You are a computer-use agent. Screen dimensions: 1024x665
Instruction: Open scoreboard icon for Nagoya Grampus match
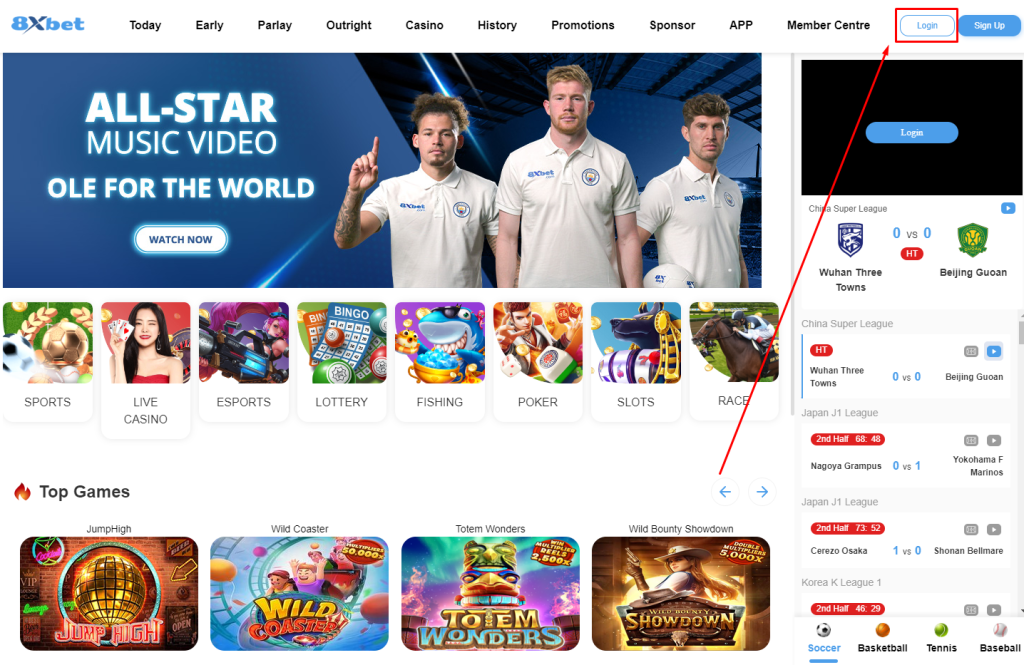coord(971,440)
